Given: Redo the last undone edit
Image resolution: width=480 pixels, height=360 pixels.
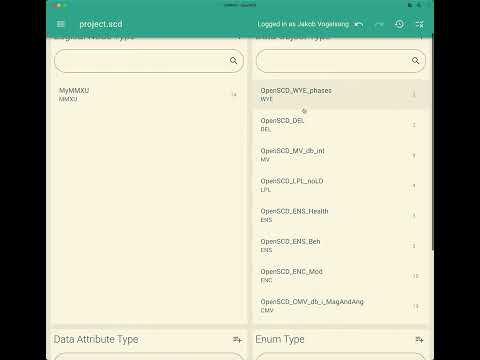Looking at the screenshot, I should point(379,24).
